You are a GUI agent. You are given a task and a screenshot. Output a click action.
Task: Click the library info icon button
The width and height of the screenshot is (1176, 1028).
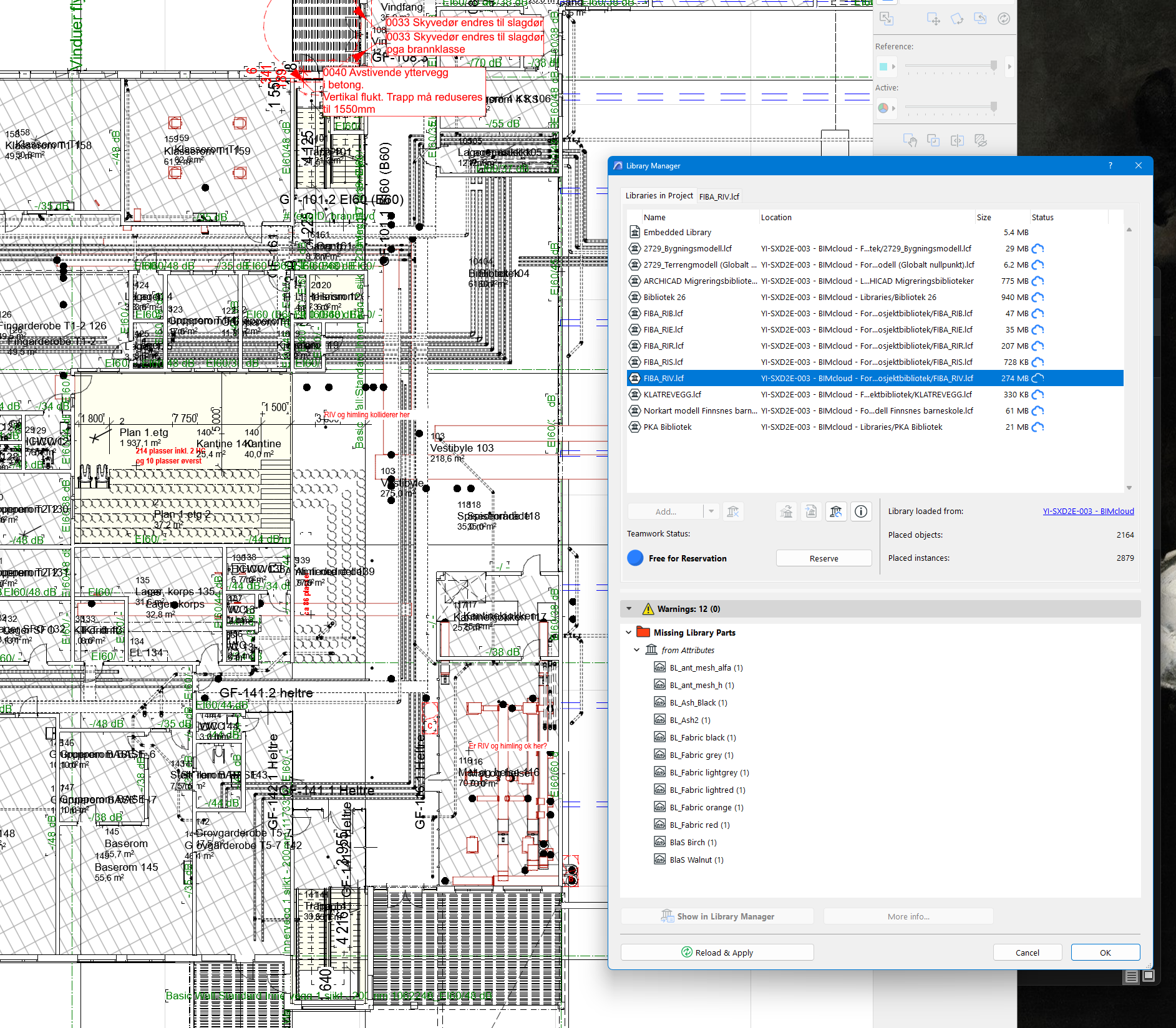click(861, 512)
